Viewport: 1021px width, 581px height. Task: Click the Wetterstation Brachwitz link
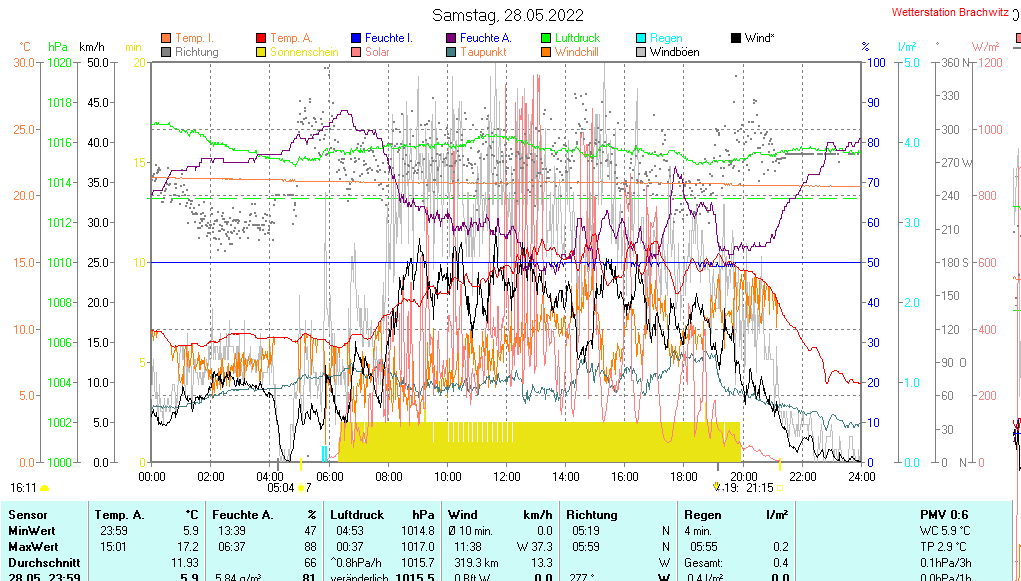pos(947,13)
